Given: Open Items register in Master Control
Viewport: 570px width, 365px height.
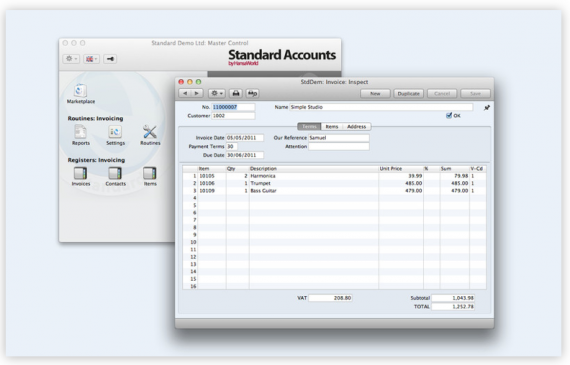Looking at the screenshot, I should tap(150, 173).
